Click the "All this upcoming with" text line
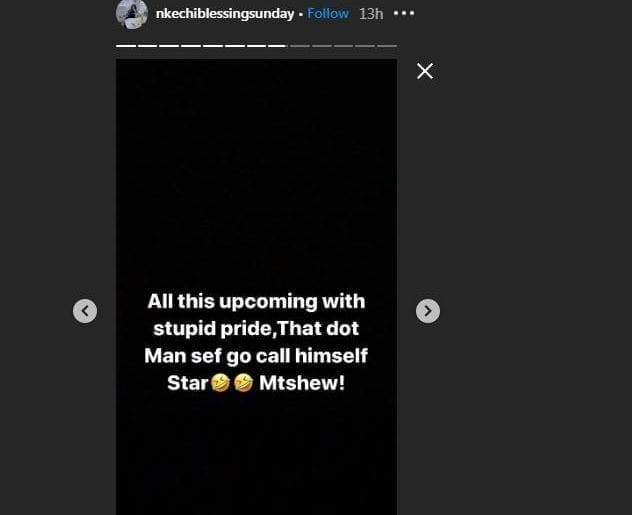The image size is (632, 515). pyautogui.click(x=256, y=301)
